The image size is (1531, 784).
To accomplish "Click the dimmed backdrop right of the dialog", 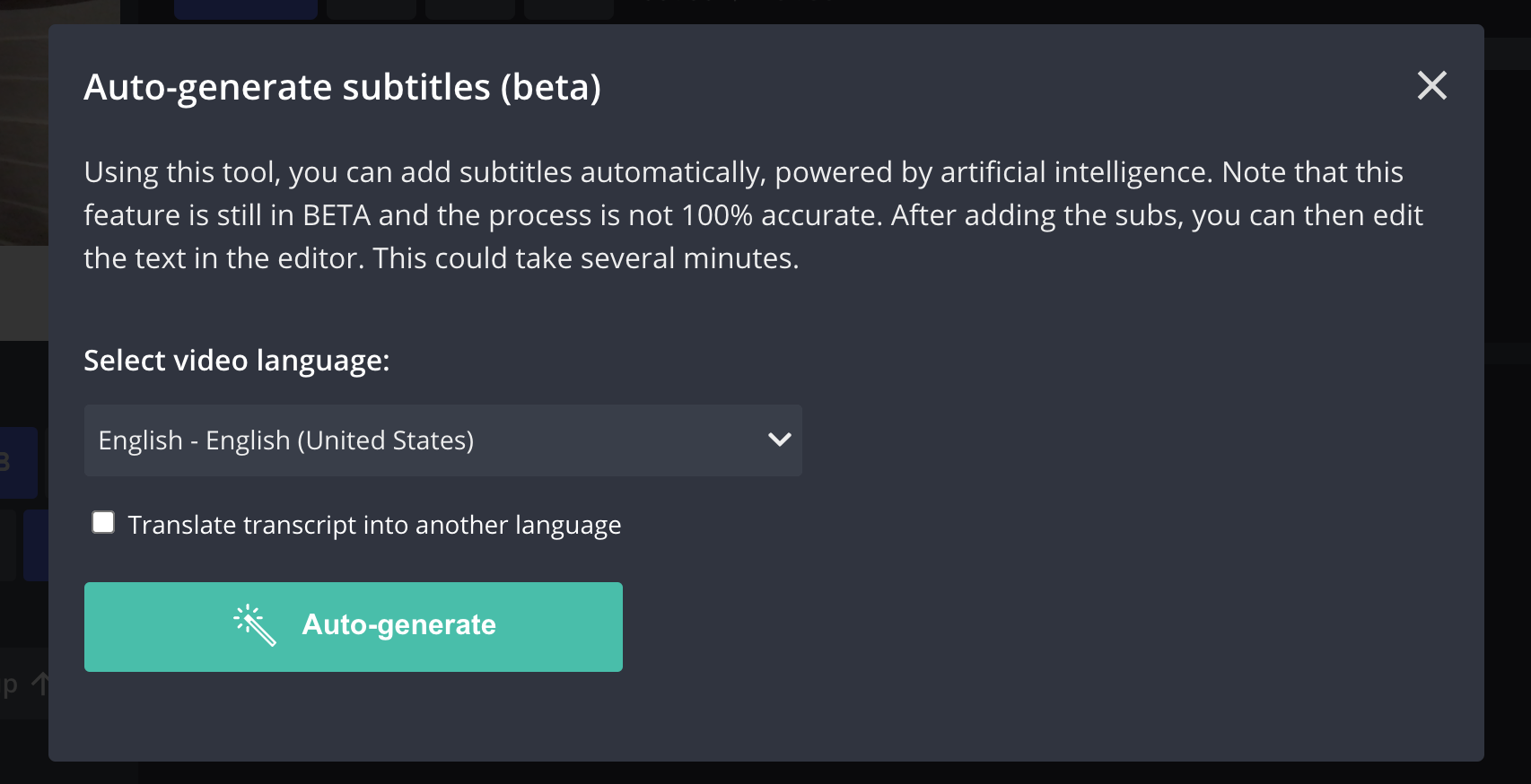I will (x=1508, y=449).
